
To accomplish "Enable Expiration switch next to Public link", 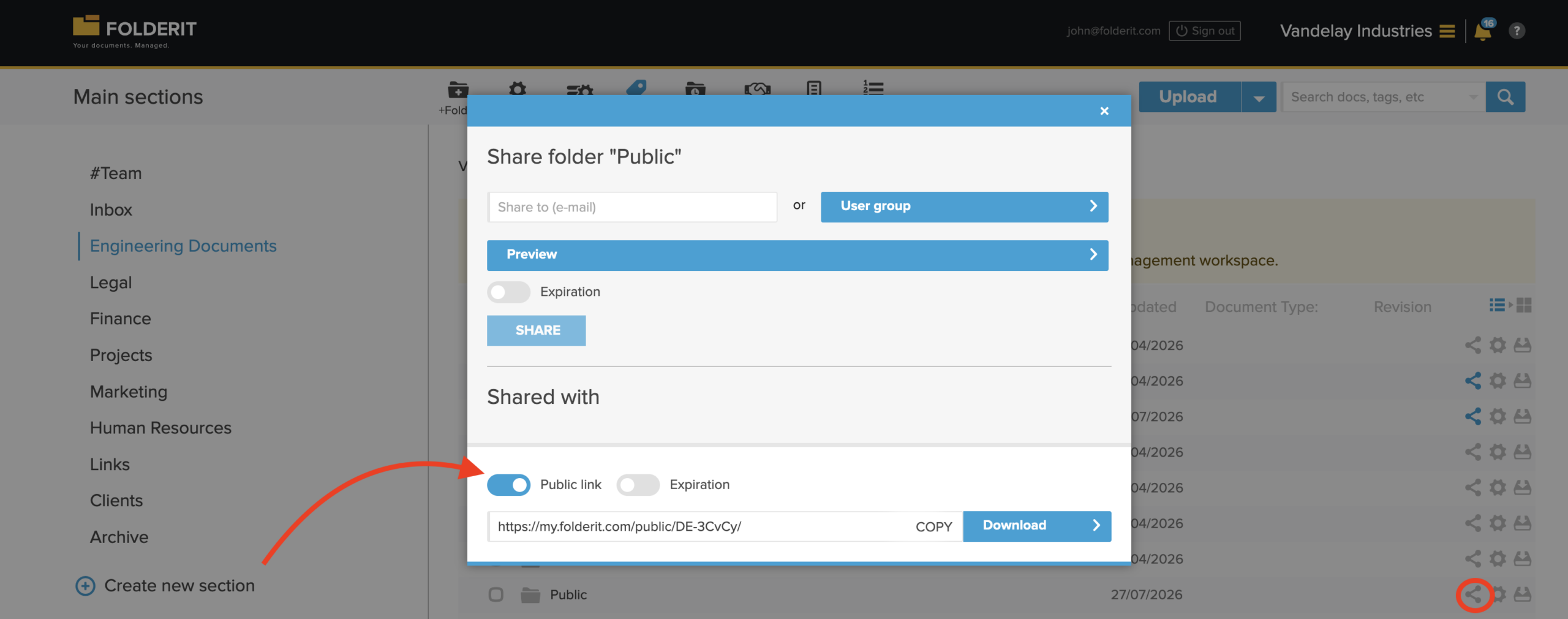I will [x=638, y=485].
